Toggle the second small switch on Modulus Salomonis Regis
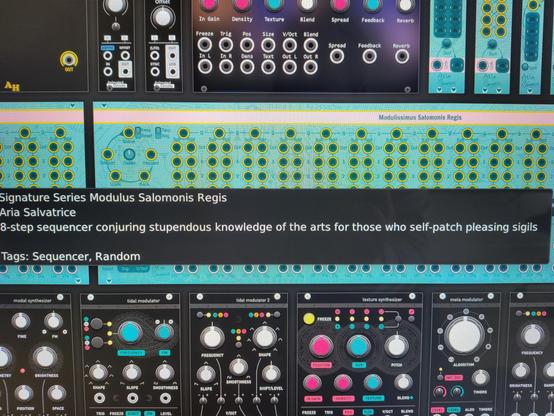 158,132
